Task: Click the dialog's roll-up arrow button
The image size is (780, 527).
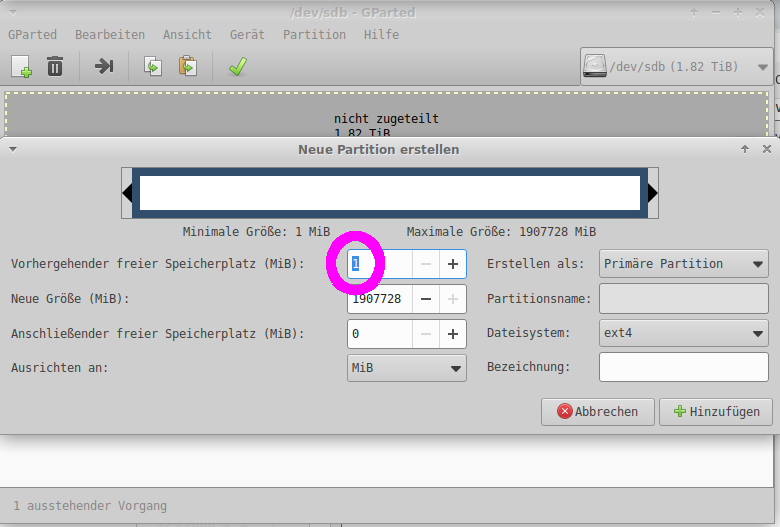Action: pos(745,149)
